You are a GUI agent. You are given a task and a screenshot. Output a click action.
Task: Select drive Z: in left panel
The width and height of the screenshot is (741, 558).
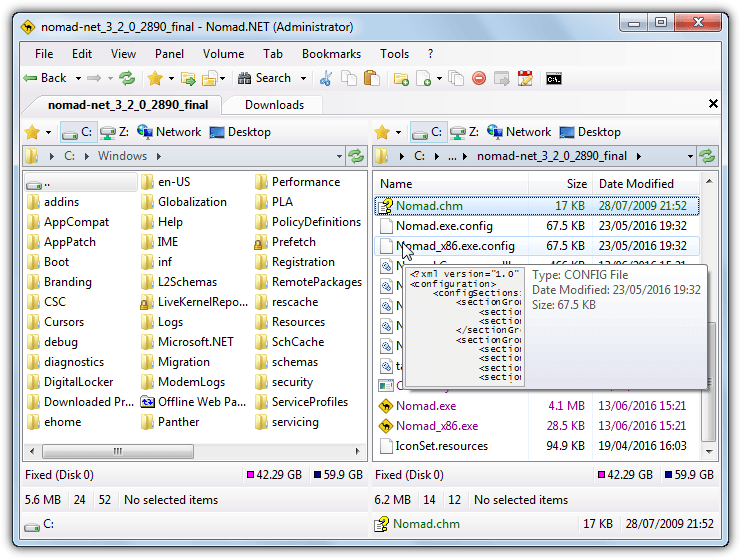tap(115, 132)
